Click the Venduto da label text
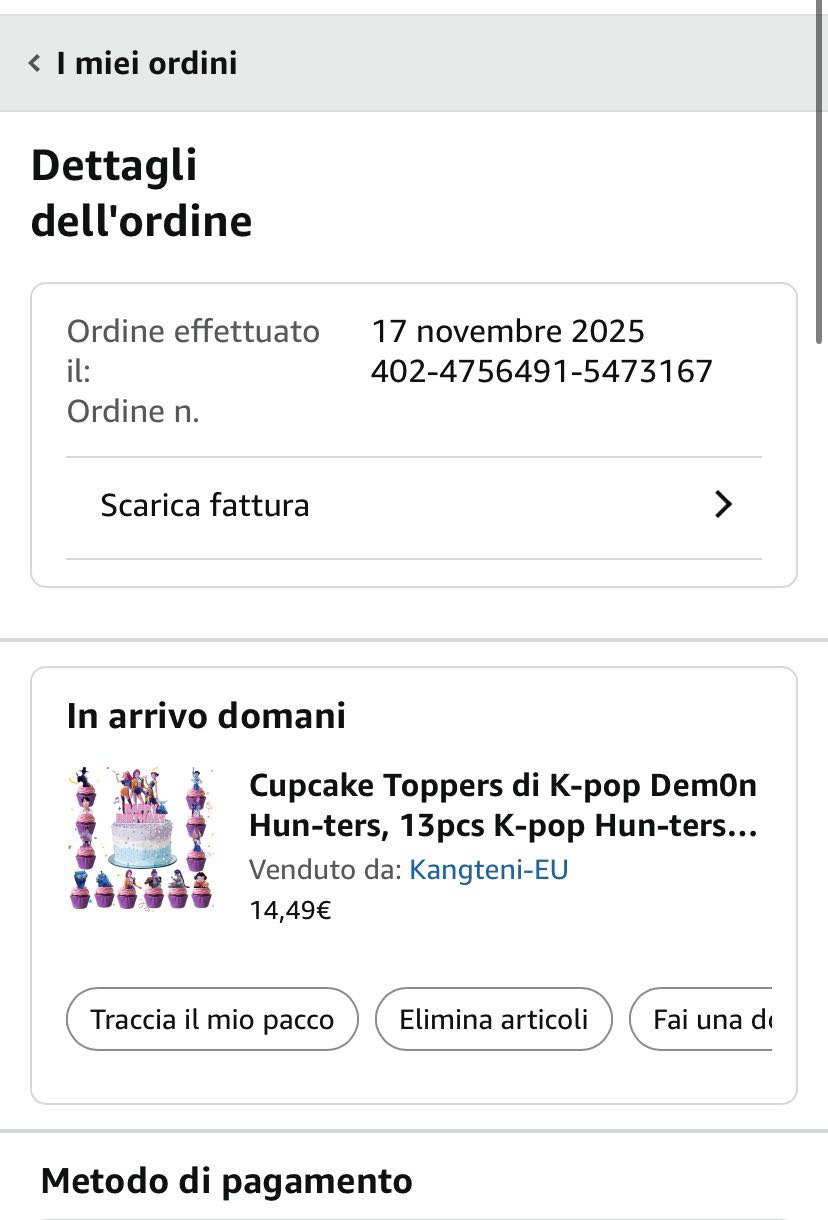828x1220 pixels. click(x=326, y=870)
